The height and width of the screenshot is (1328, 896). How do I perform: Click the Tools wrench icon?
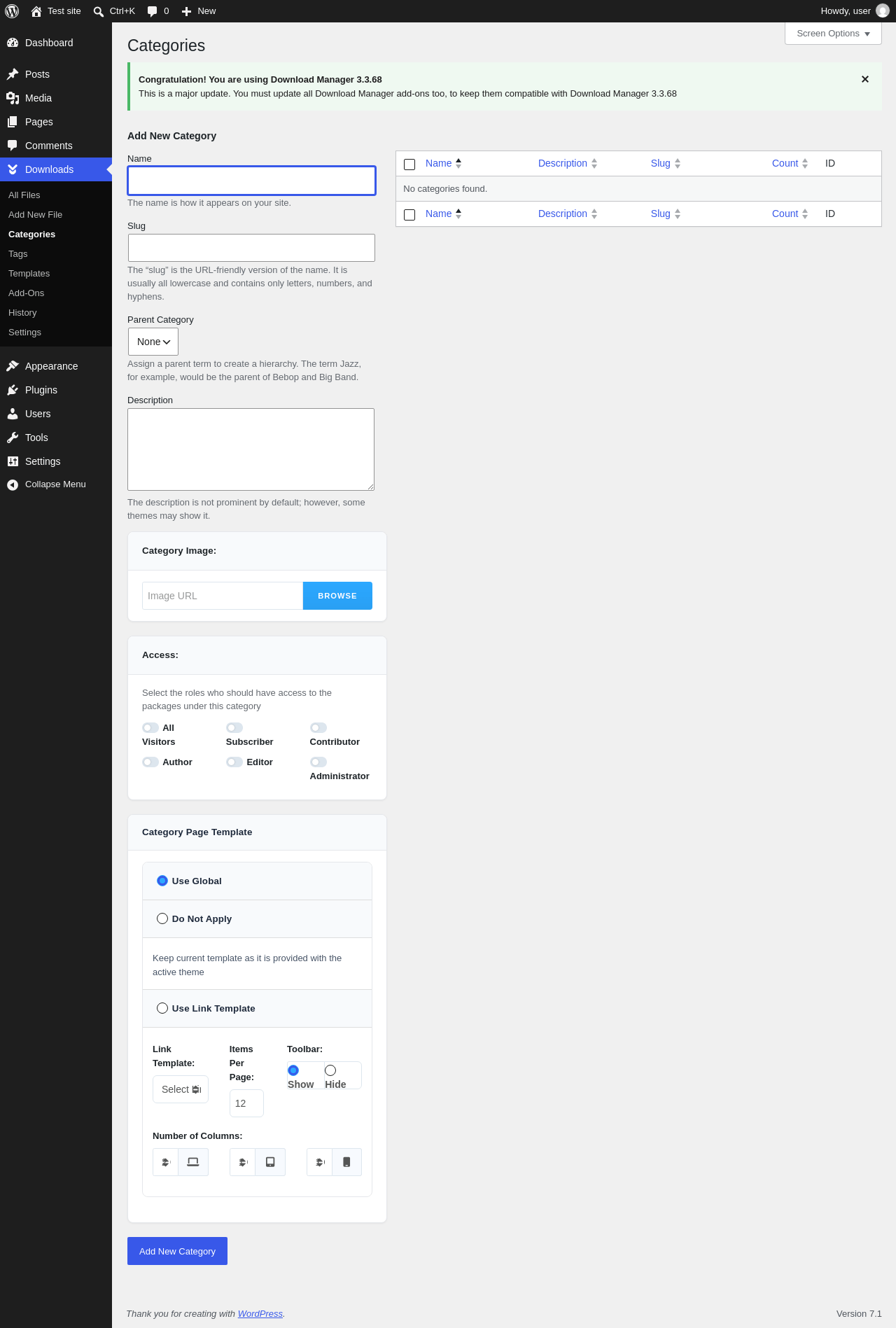(x=13, y=438)
